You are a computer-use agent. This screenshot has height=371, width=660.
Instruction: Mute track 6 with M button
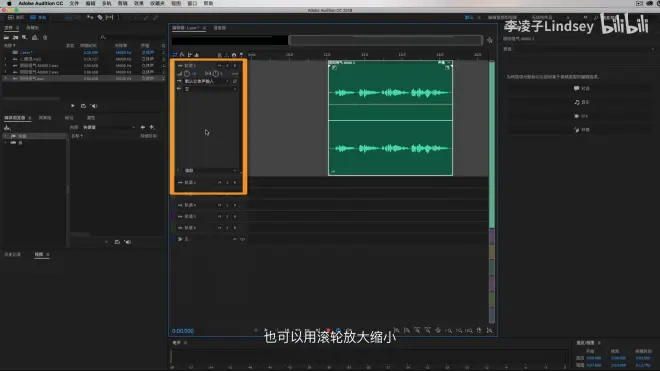pyautogui.click(x=219, y=228)
